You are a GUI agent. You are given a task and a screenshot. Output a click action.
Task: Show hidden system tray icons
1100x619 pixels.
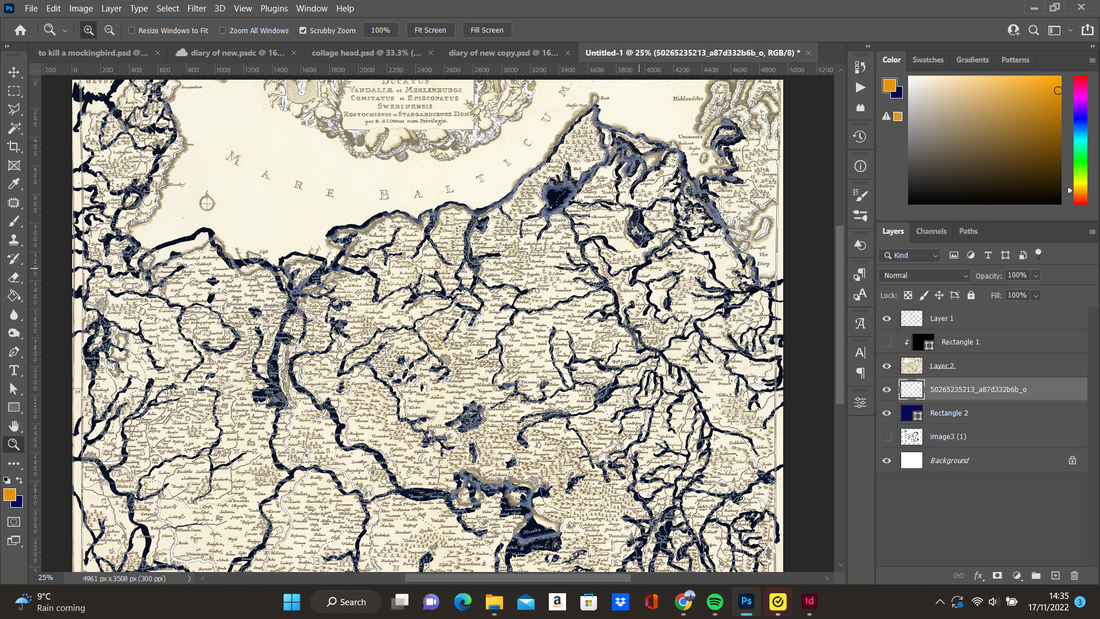tap(939, 602)
